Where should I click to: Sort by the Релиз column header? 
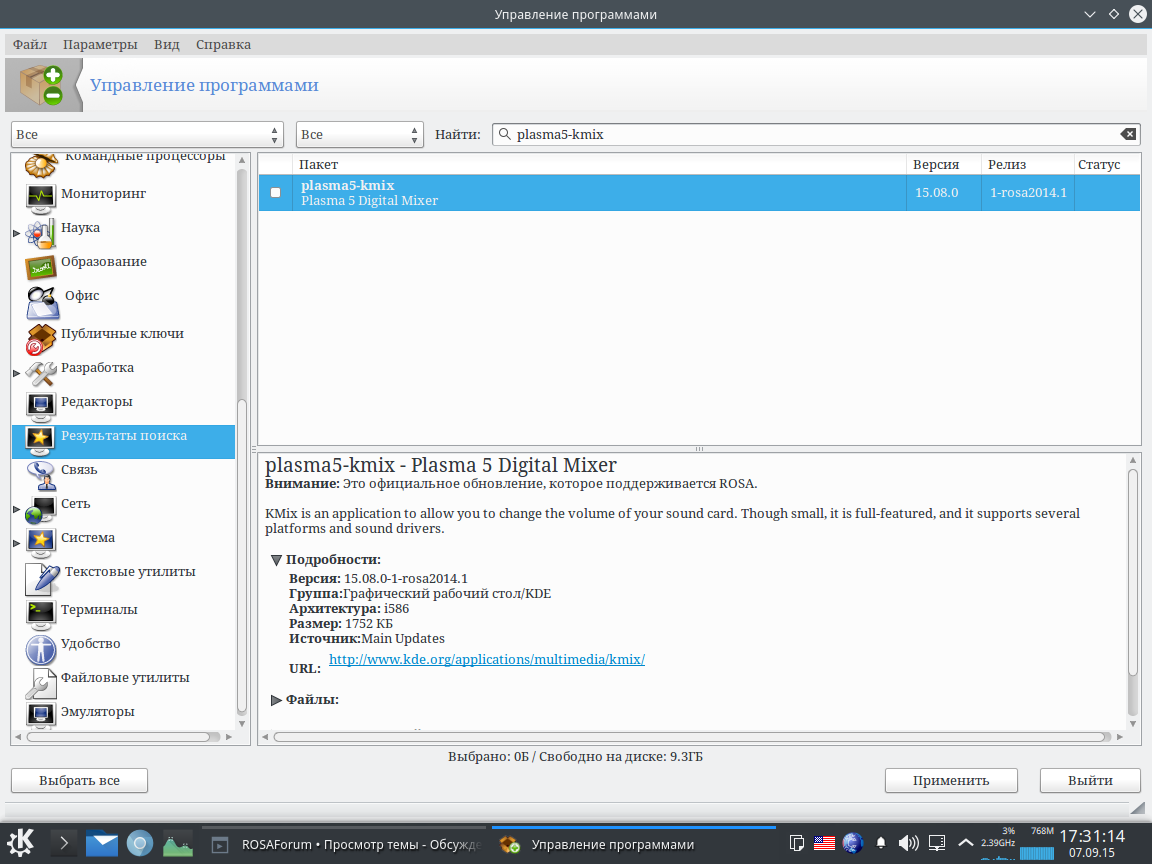[1028, 165]
